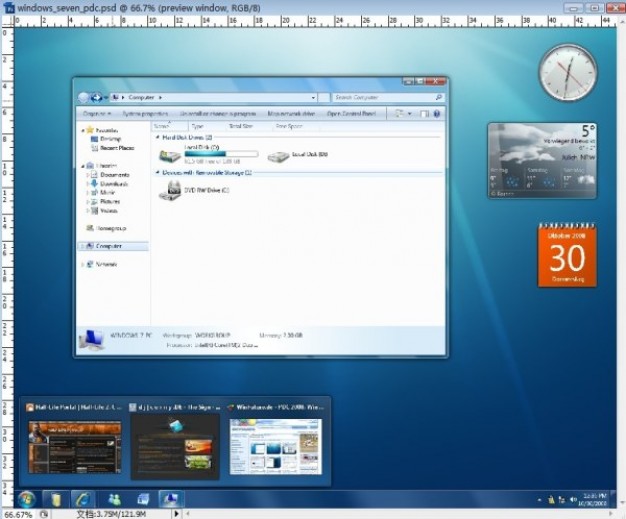Viewport: 626px width, 519px height.
Task: Select Recent Places under Favorites
Action: pos(113,148)
